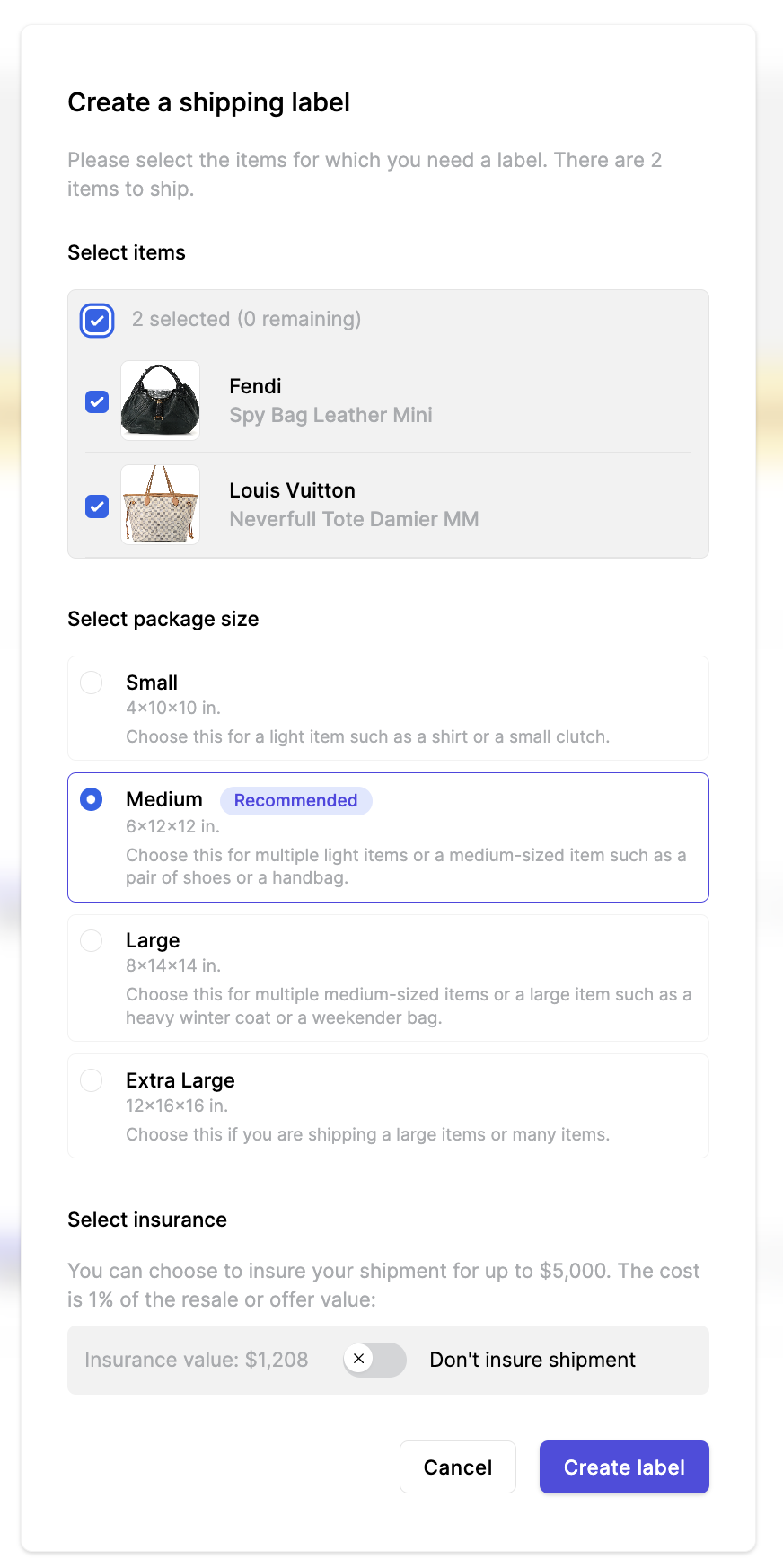Screen dimensions: 783x1568
Task: Click the Fendi black bag thumbnail
Action: (161, 401)
